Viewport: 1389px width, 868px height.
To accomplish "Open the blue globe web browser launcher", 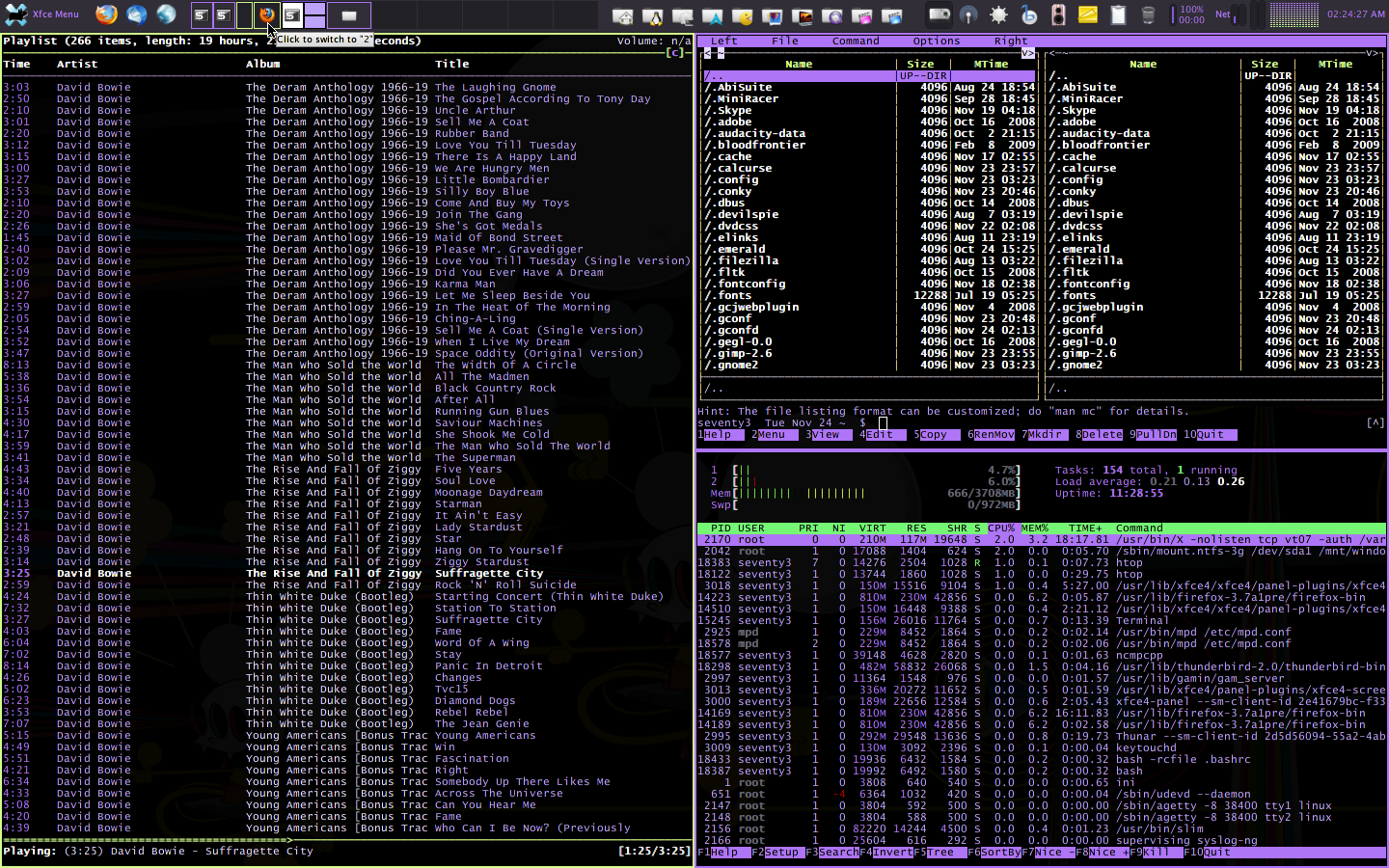I will tap(167, 14).
